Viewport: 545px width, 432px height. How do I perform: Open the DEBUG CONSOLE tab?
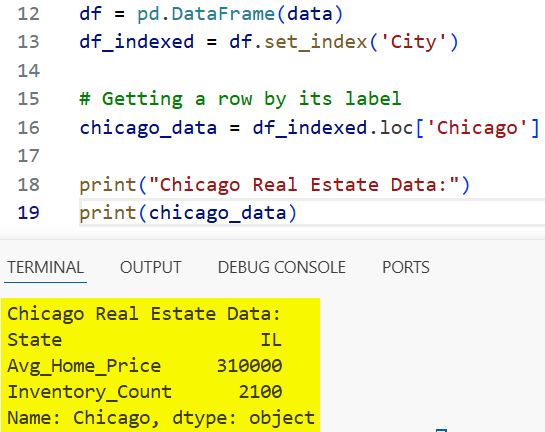(x=282, y=268)
